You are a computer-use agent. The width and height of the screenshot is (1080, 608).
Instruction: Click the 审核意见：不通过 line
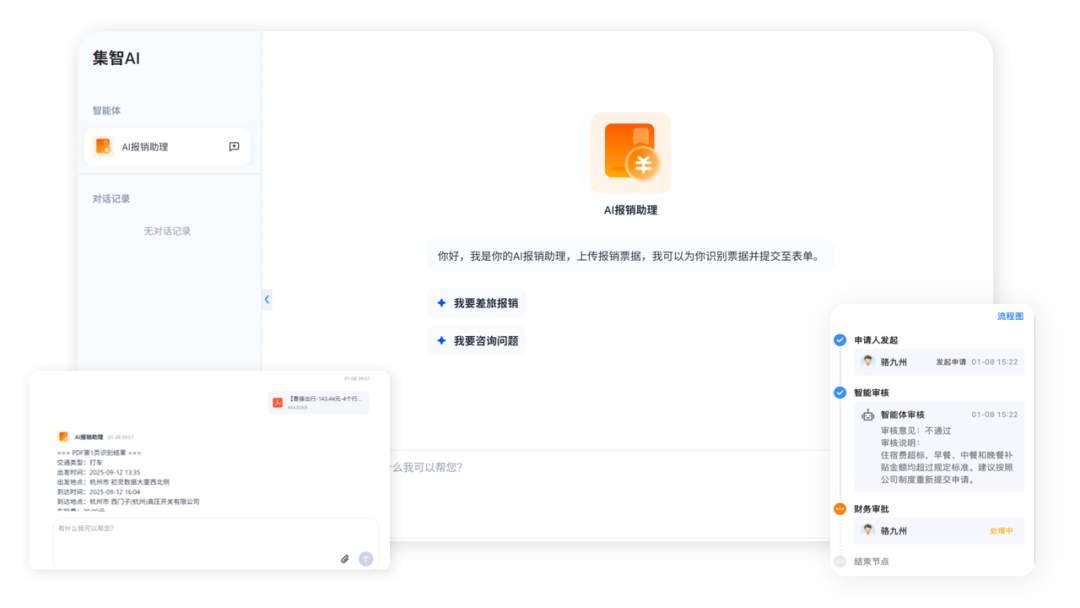(x=915, y=431)
